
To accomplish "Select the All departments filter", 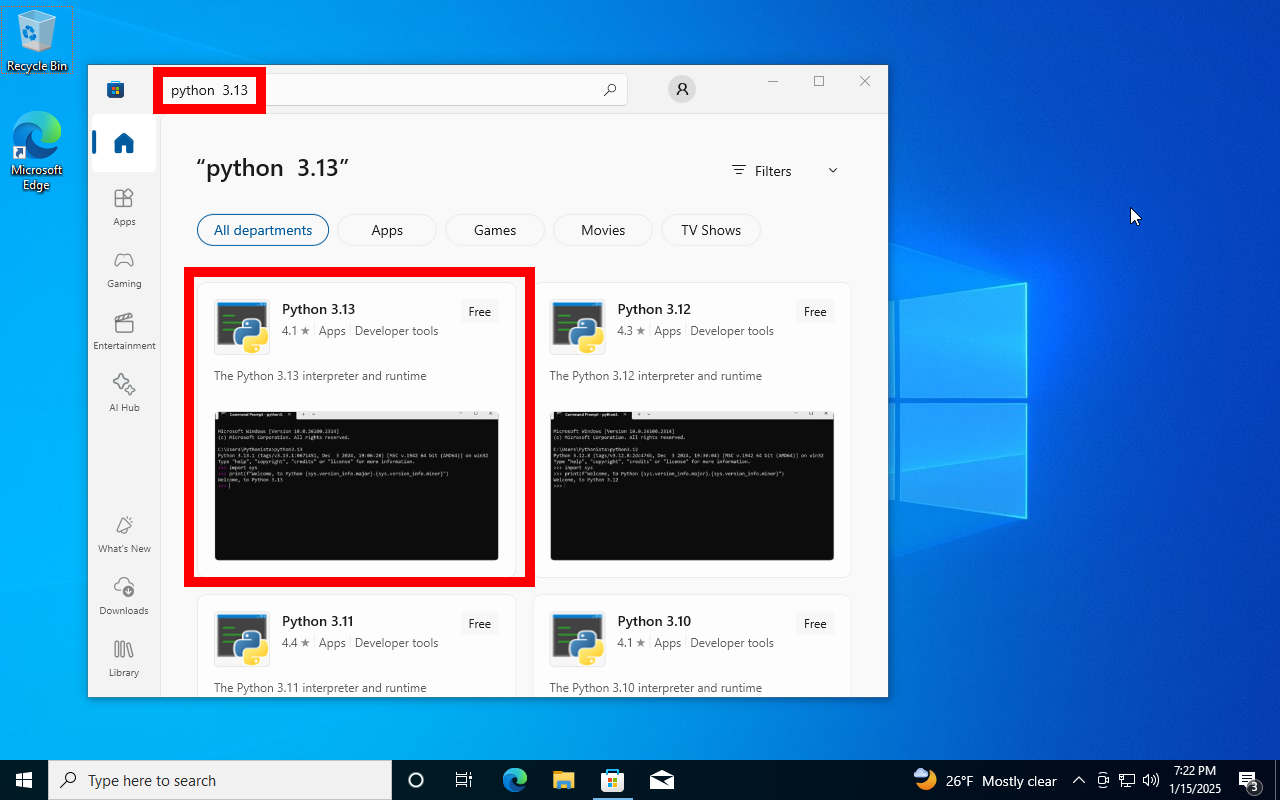I will (x=263, y=230).
